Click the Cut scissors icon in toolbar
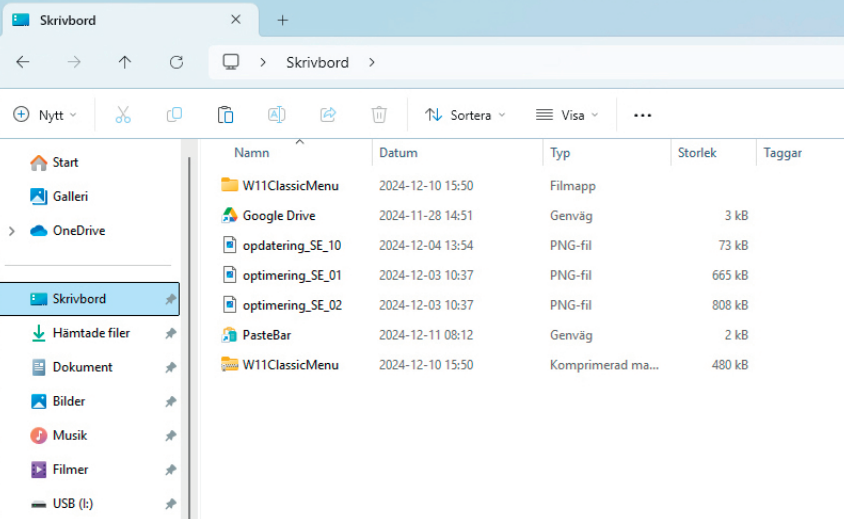 click(x=123, y=115)
